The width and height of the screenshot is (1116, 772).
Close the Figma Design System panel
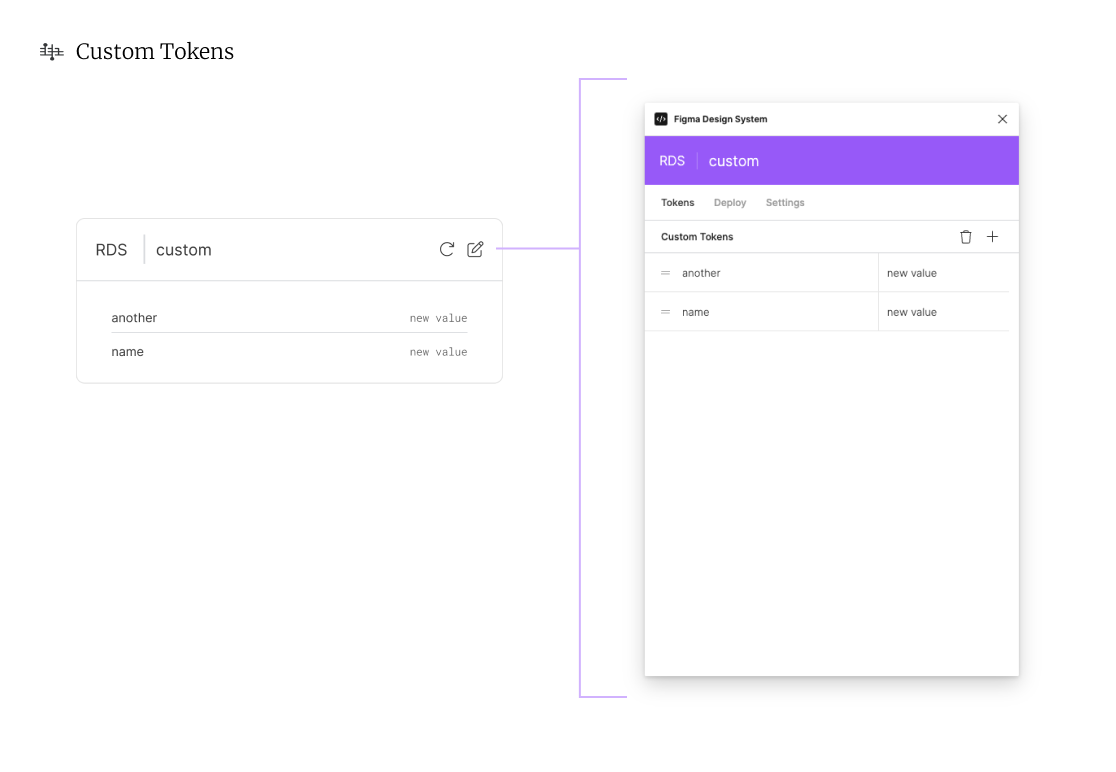[1002, 119]
